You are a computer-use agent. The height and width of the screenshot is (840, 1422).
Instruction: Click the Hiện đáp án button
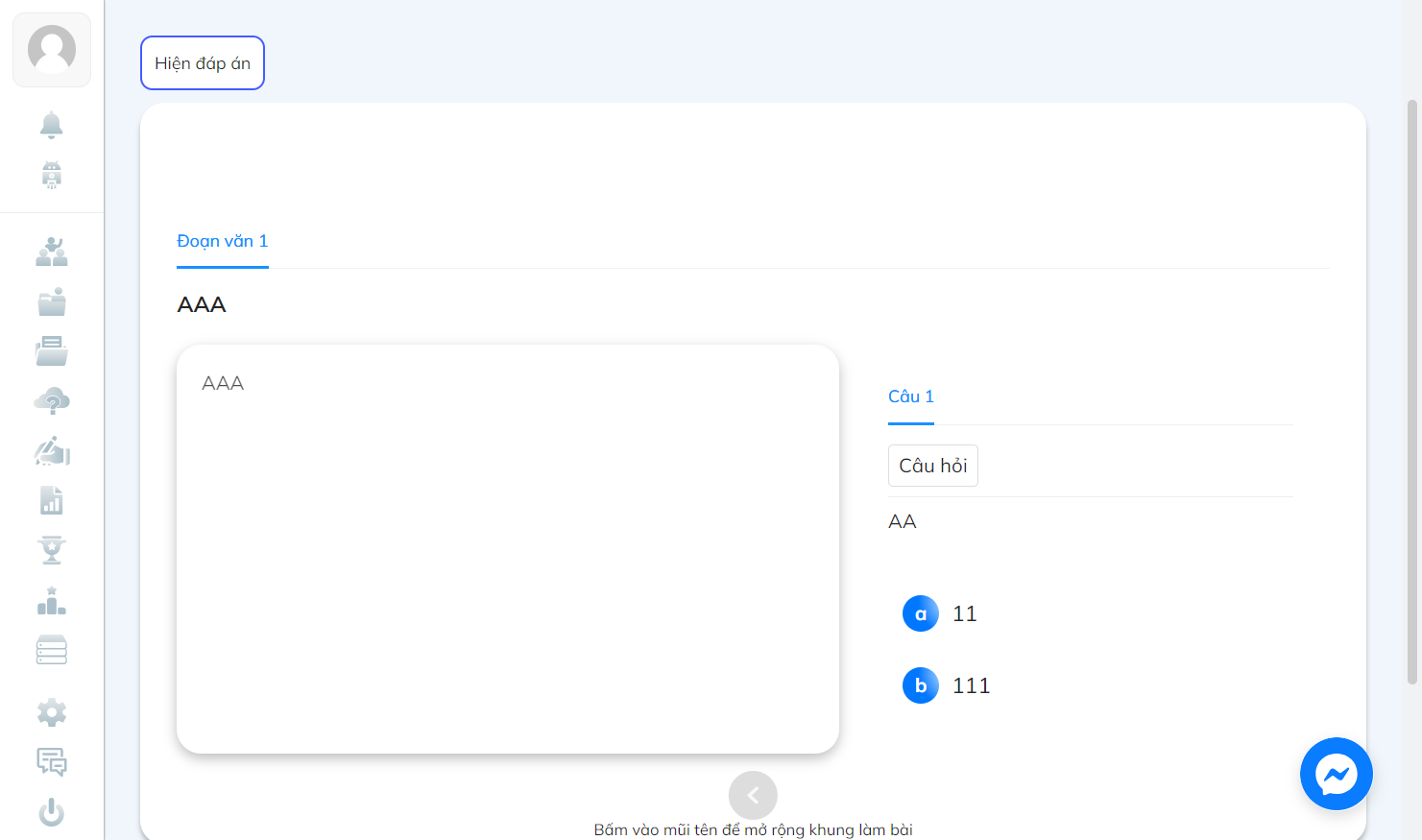click(203, 63)
